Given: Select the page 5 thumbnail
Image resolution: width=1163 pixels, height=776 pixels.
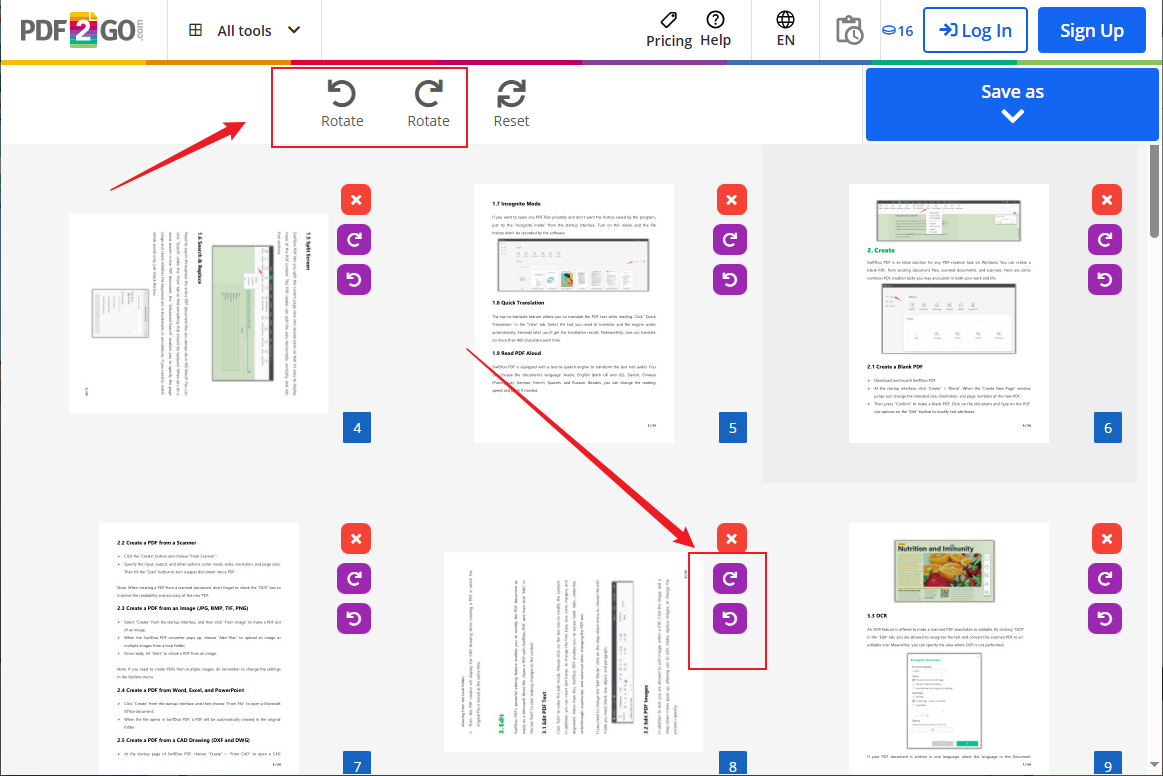Looking at the screenshot, I should (573, 313).
